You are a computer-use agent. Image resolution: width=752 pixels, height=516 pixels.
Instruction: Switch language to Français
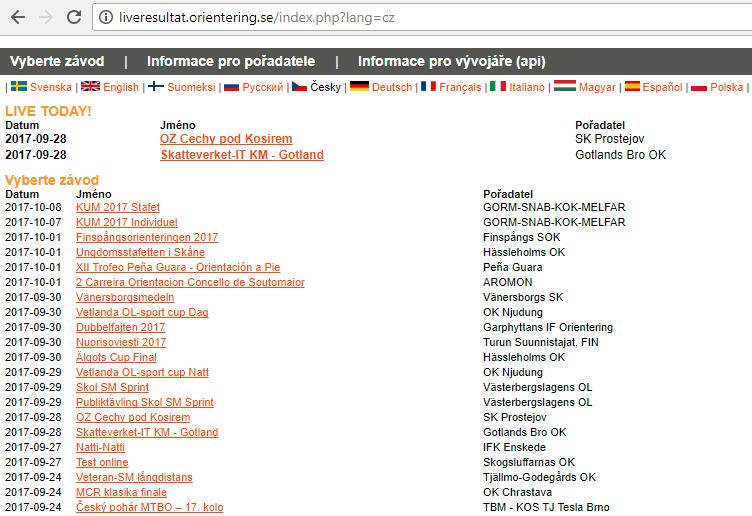[x=460, y=87]
